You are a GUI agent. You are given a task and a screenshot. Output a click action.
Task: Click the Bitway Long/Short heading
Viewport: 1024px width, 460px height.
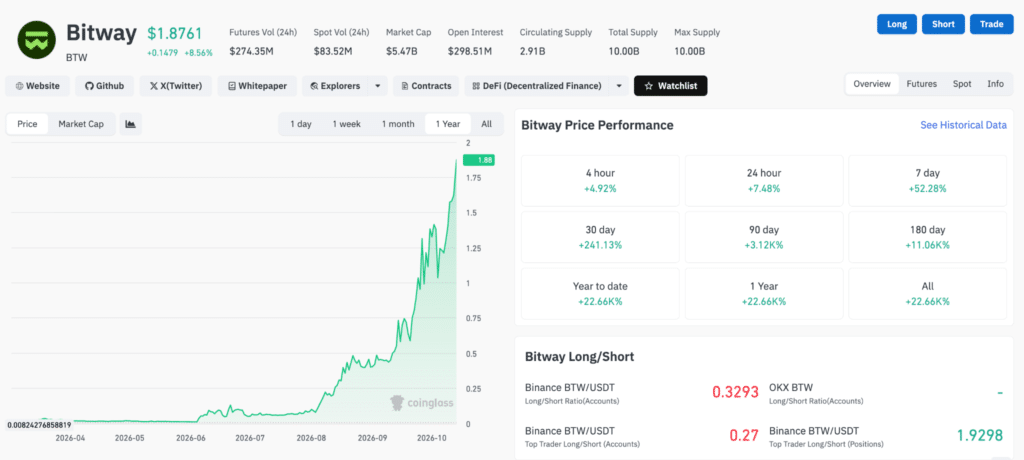click(x=580, y=357)
